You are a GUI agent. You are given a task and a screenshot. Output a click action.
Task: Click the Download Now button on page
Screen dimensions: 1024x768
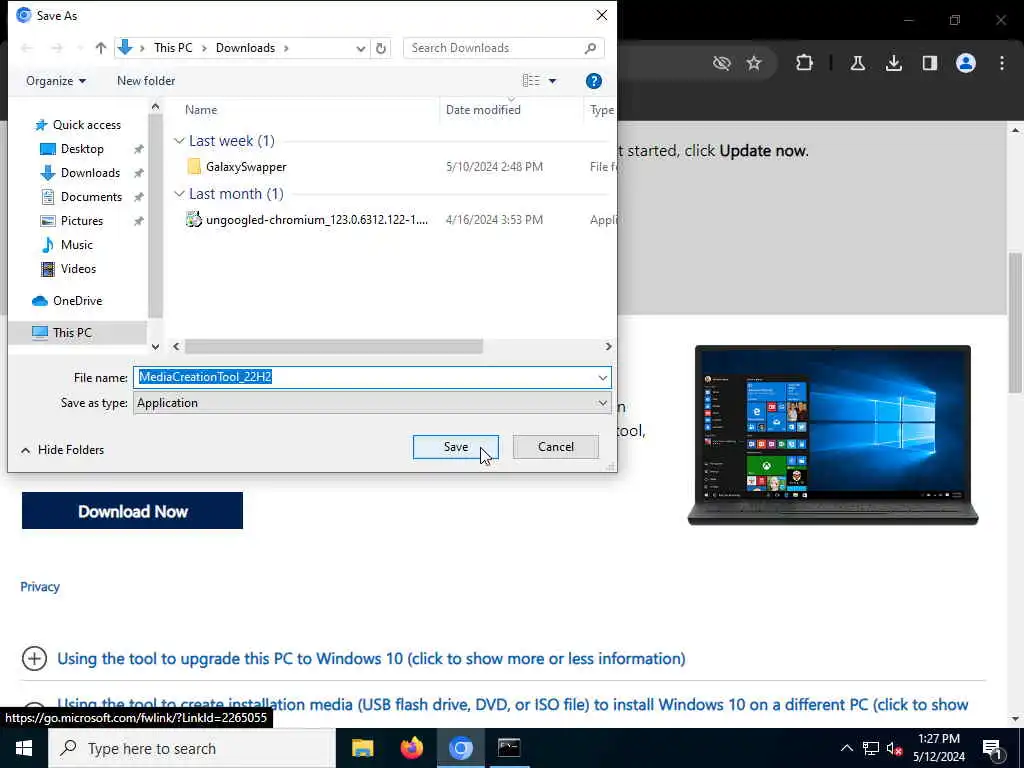[133, 511]
